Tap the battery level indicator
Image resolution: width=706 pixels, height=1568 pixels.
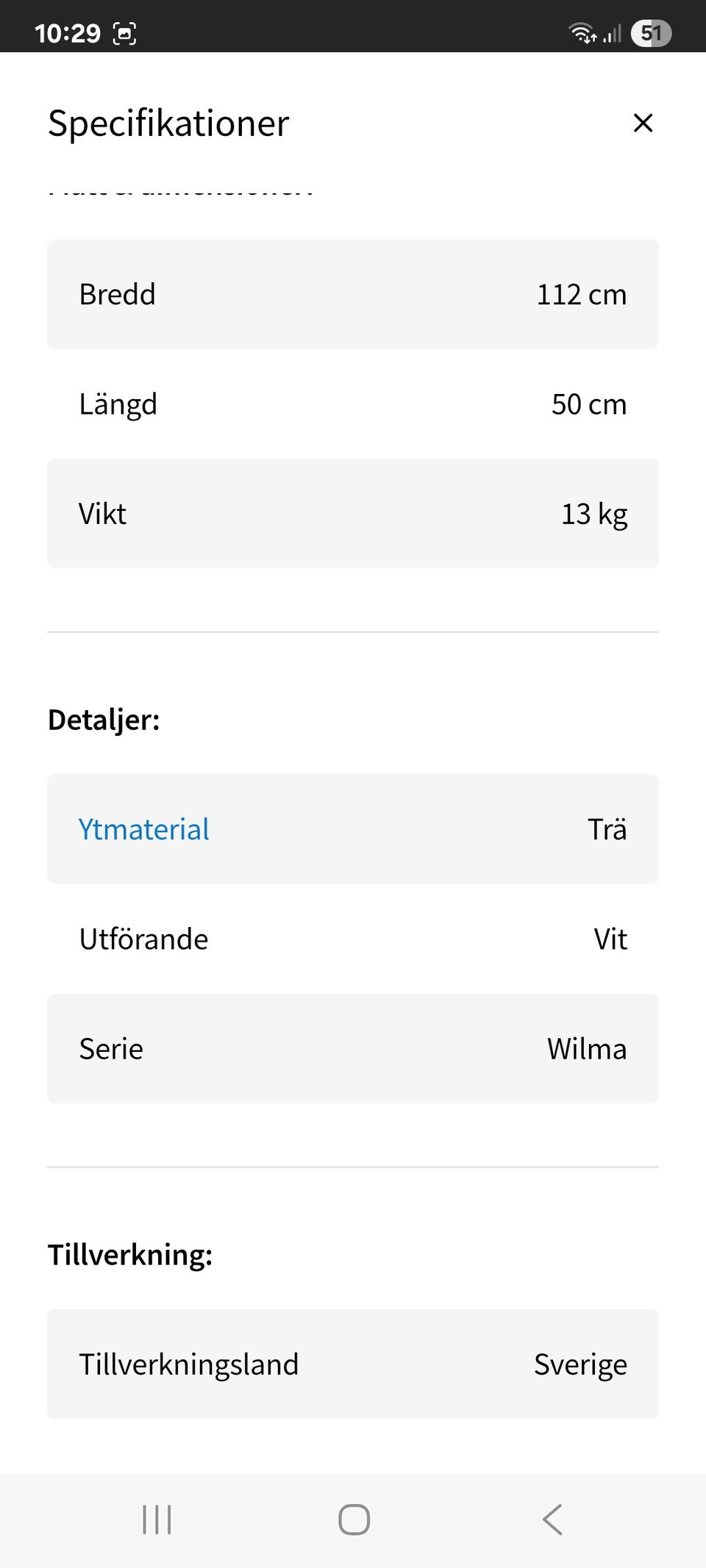click(651, 33)
